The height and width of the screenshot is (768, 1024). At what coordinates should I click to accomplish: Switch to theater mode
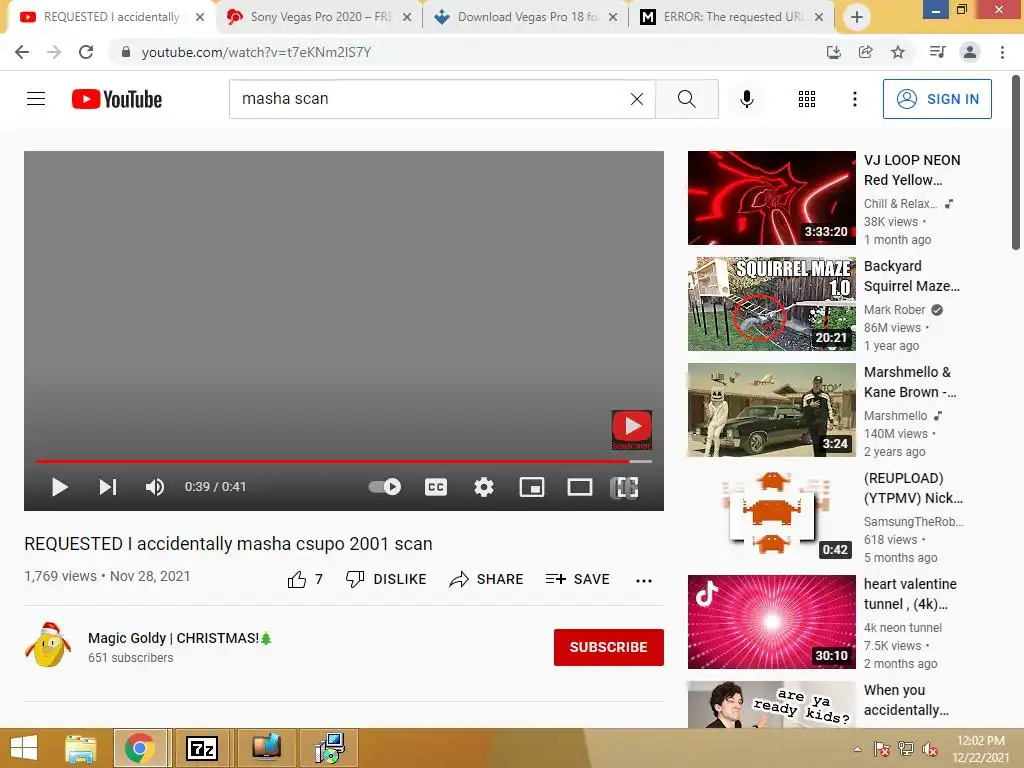pyautogui.click(x=579, y=487)
